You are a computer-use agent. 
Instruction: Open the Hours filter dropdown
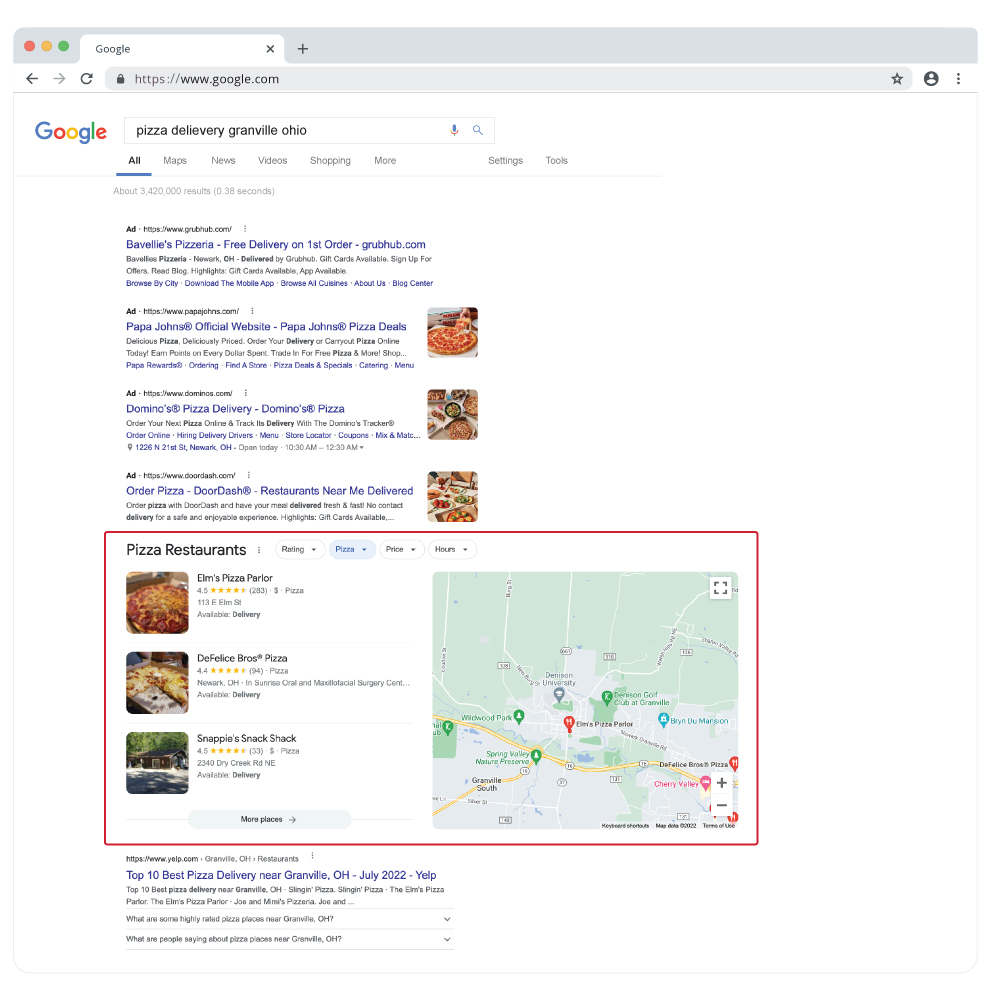452,549
